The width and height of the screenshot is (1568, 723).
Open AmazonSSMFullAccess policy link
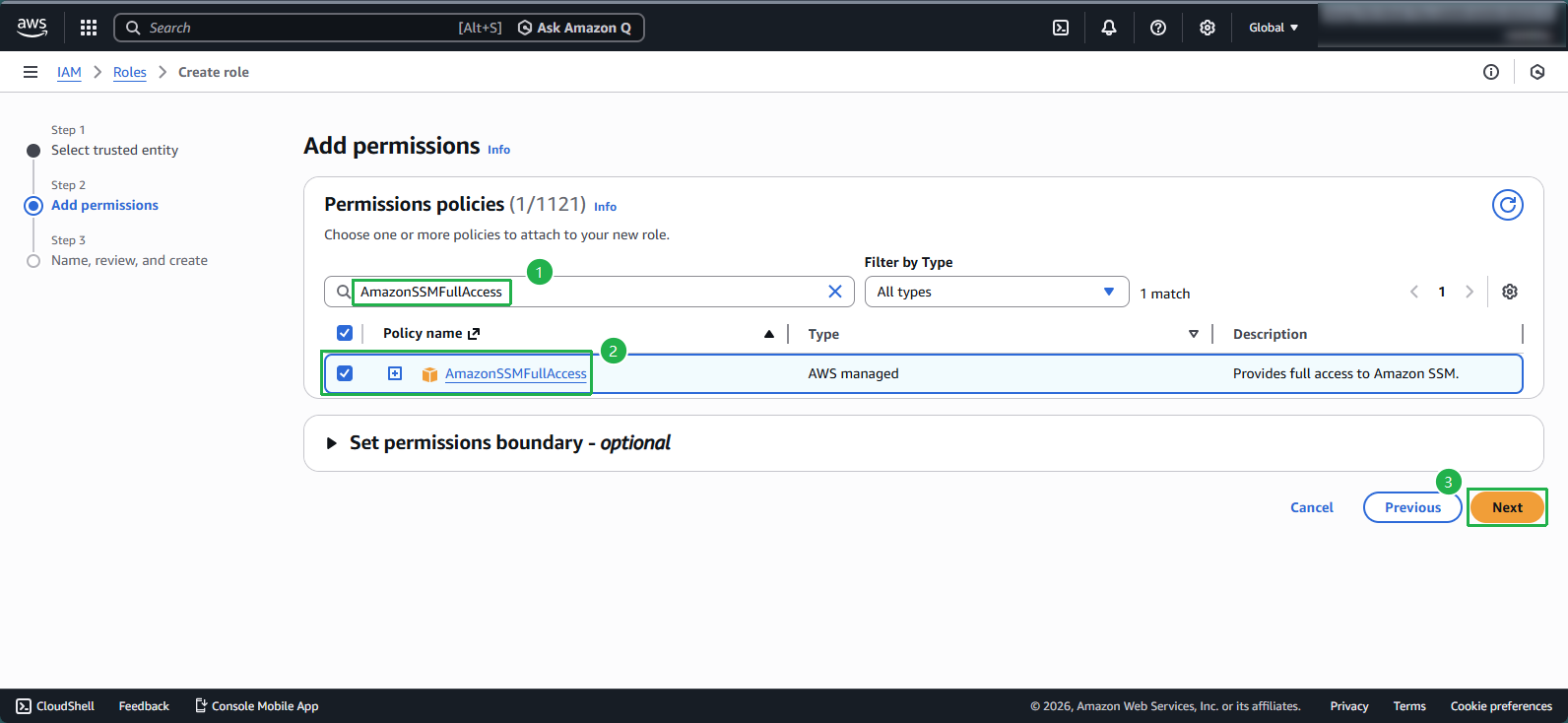[x=516, y=373]
